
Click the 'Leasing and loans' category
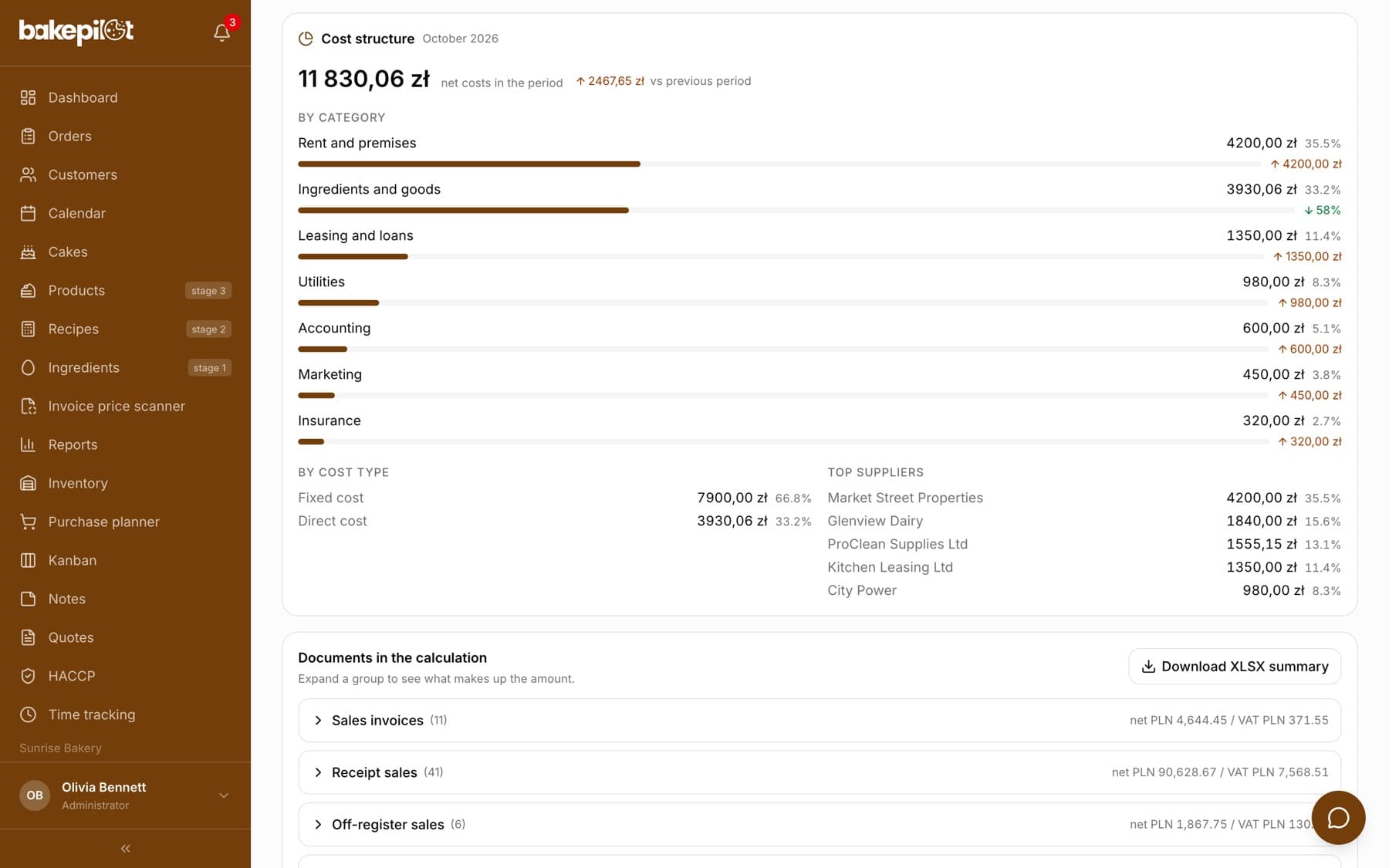tap(356, 235)
